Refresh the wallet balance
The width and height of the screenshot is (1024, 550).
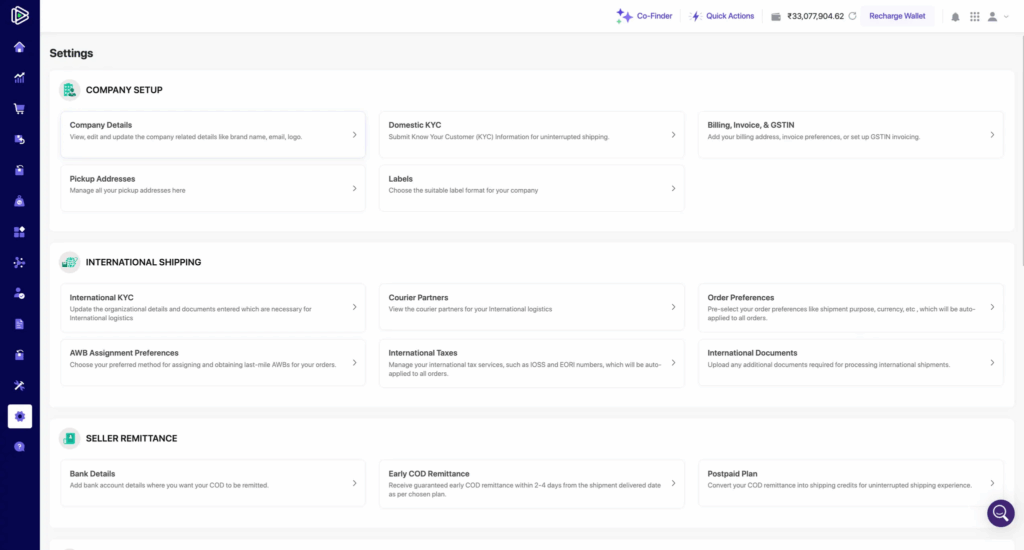pos(853,17)
